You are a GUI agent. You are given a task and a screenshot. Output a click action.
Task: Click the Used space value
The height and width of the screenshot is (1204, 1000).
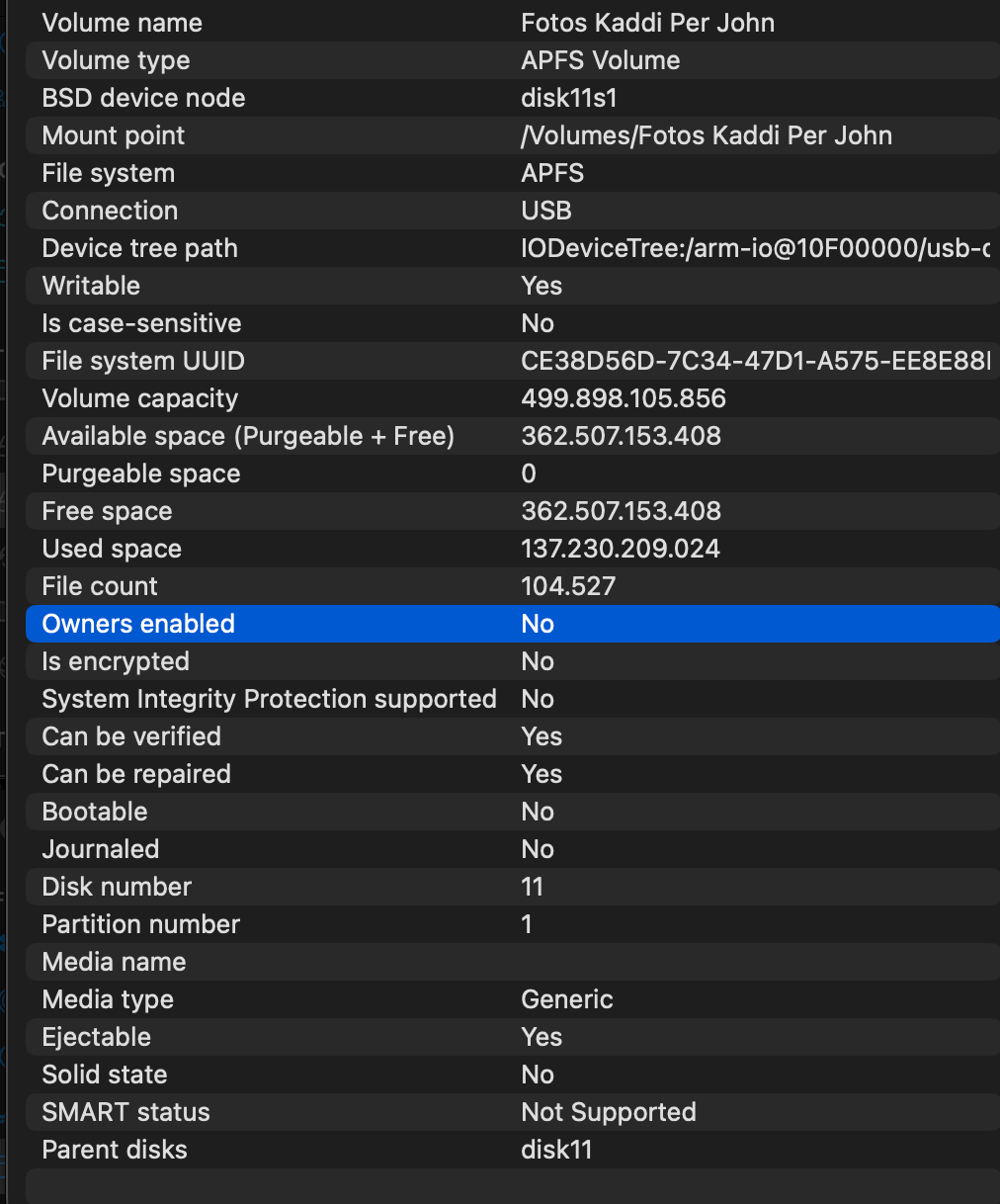coord(620,549)
